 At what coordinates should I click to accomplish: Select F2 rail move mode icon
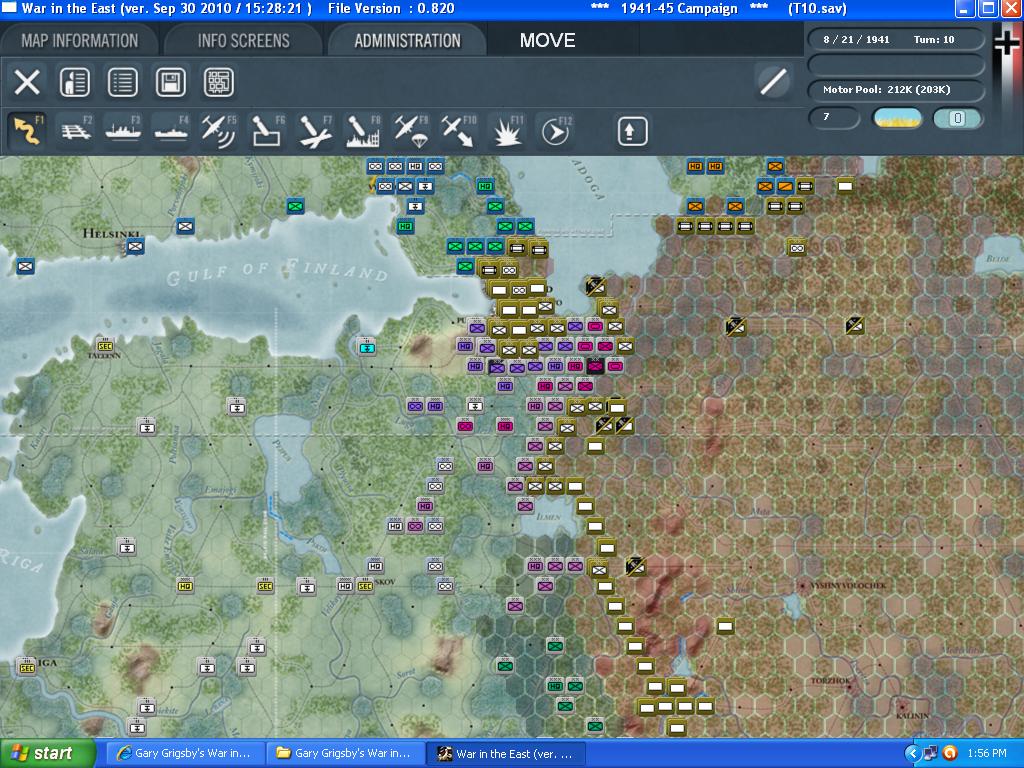[75, 131]
